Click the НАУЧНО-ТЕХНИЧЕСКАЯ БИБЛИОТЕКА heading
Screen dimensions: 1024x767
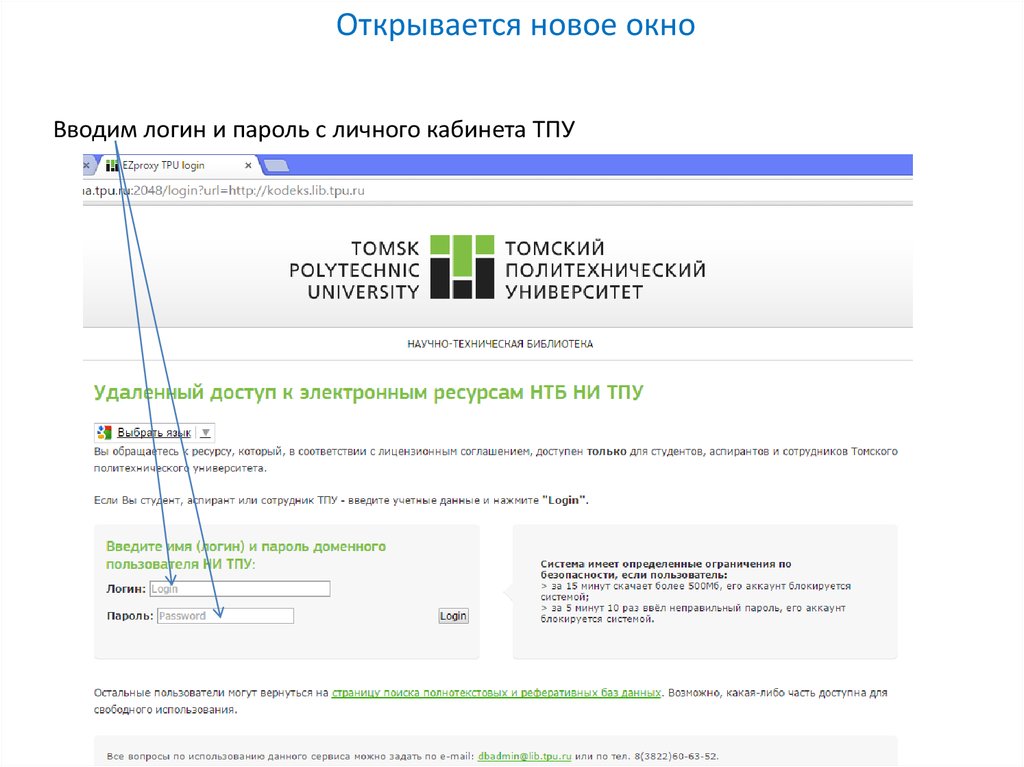click(500, 344)
